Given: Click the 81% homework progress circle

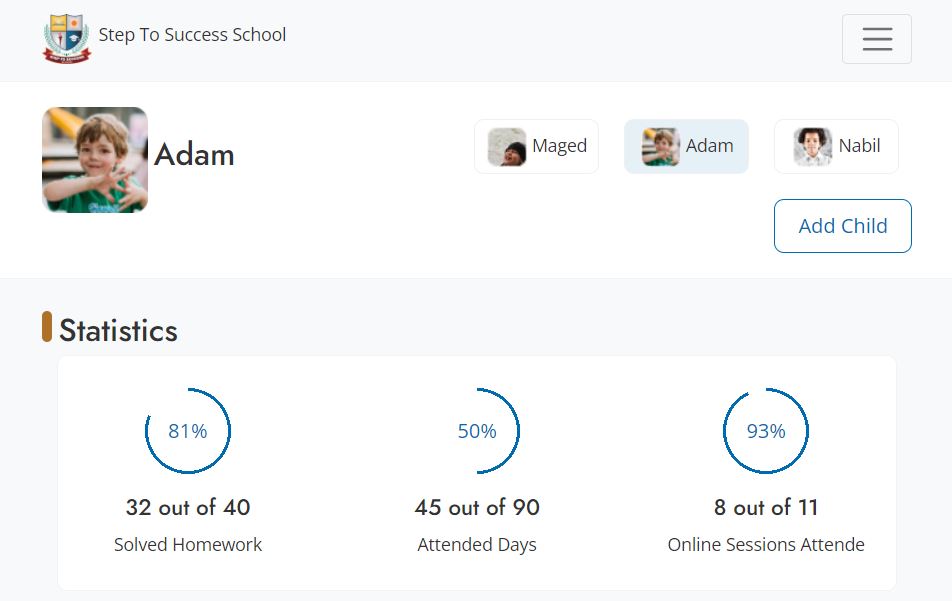Looking at the screenshot, I should [188, 431].
